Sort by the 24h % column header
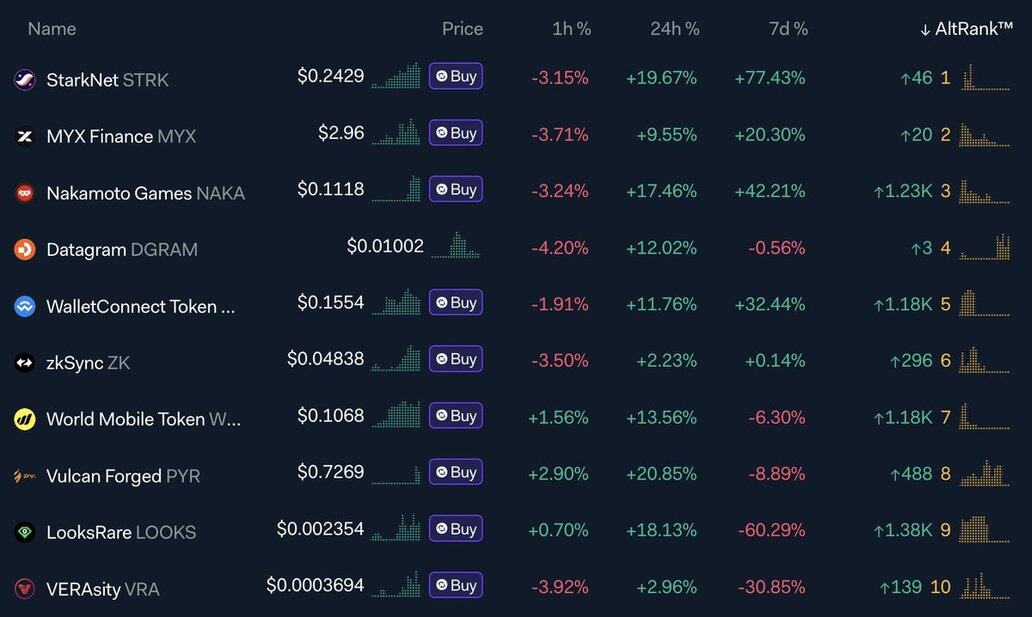Screen dimensions: 1032x617 point(675,29)
